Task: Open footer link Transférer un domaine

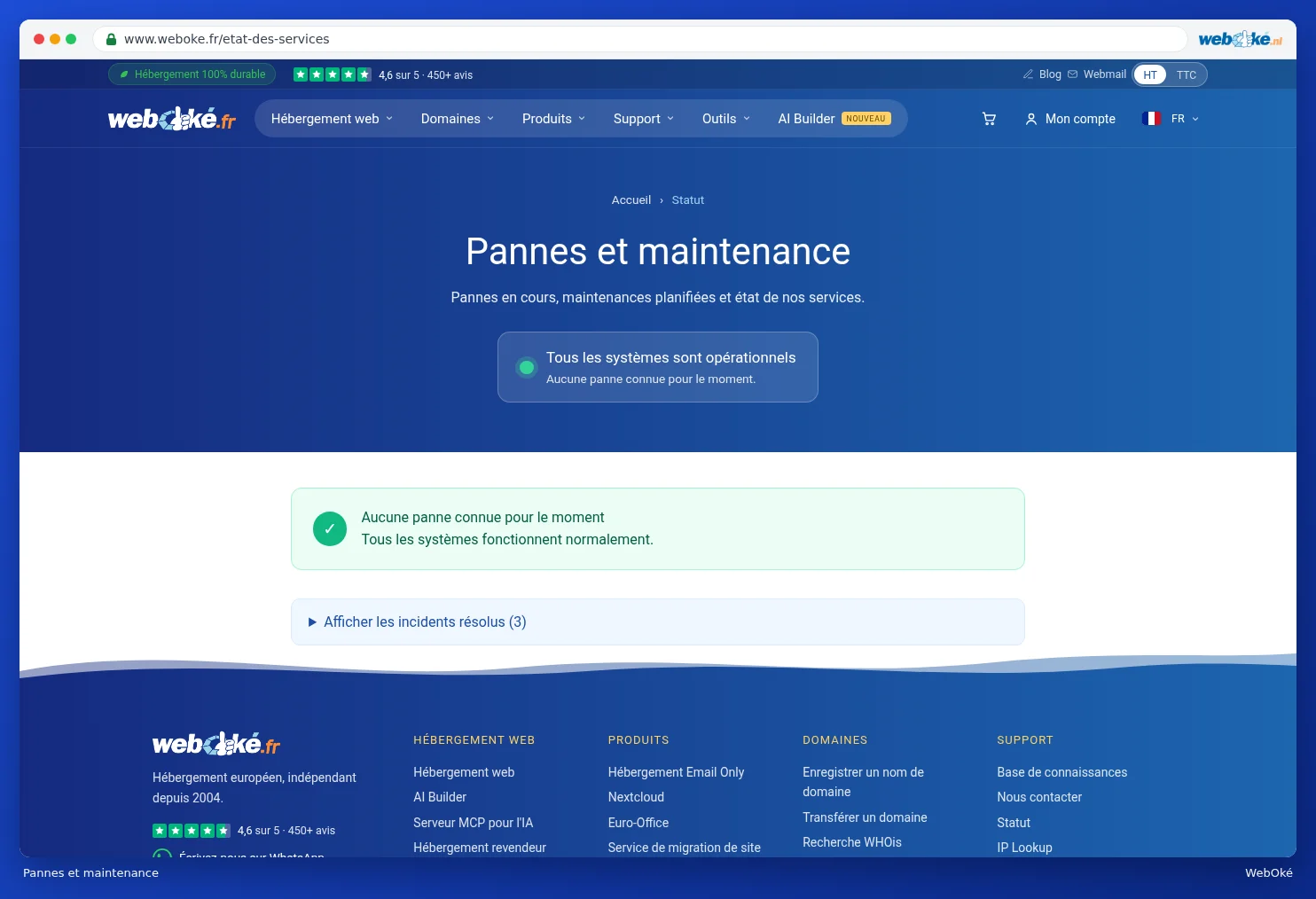Action: tap(865, 817)
